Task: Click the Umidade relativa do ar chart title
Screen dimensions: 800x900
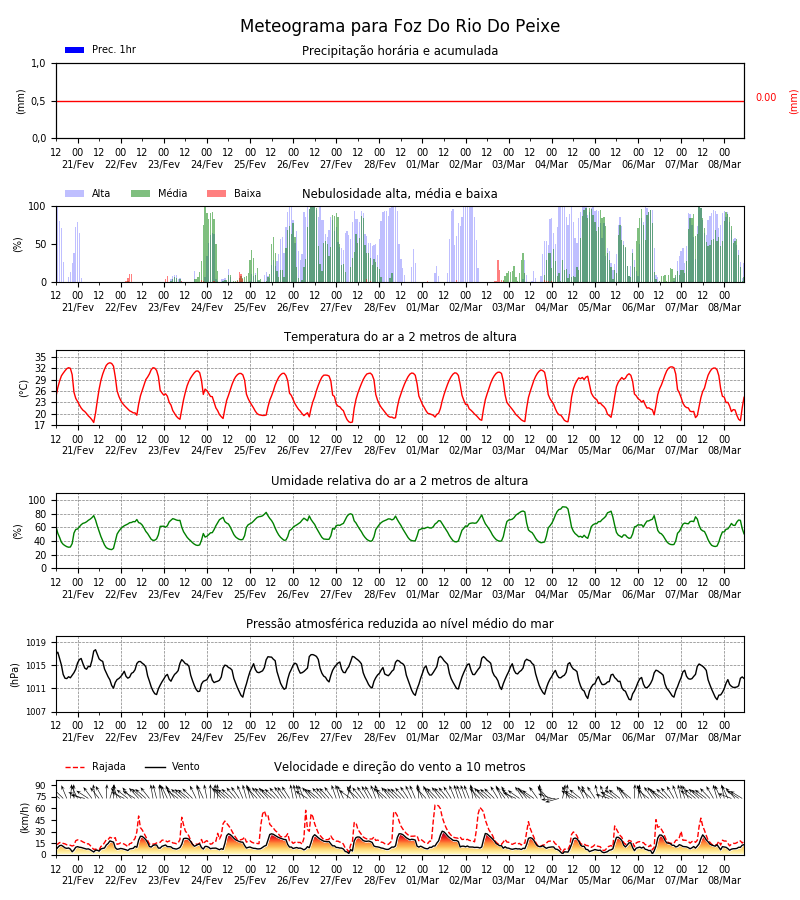Action: coord(400,480)
